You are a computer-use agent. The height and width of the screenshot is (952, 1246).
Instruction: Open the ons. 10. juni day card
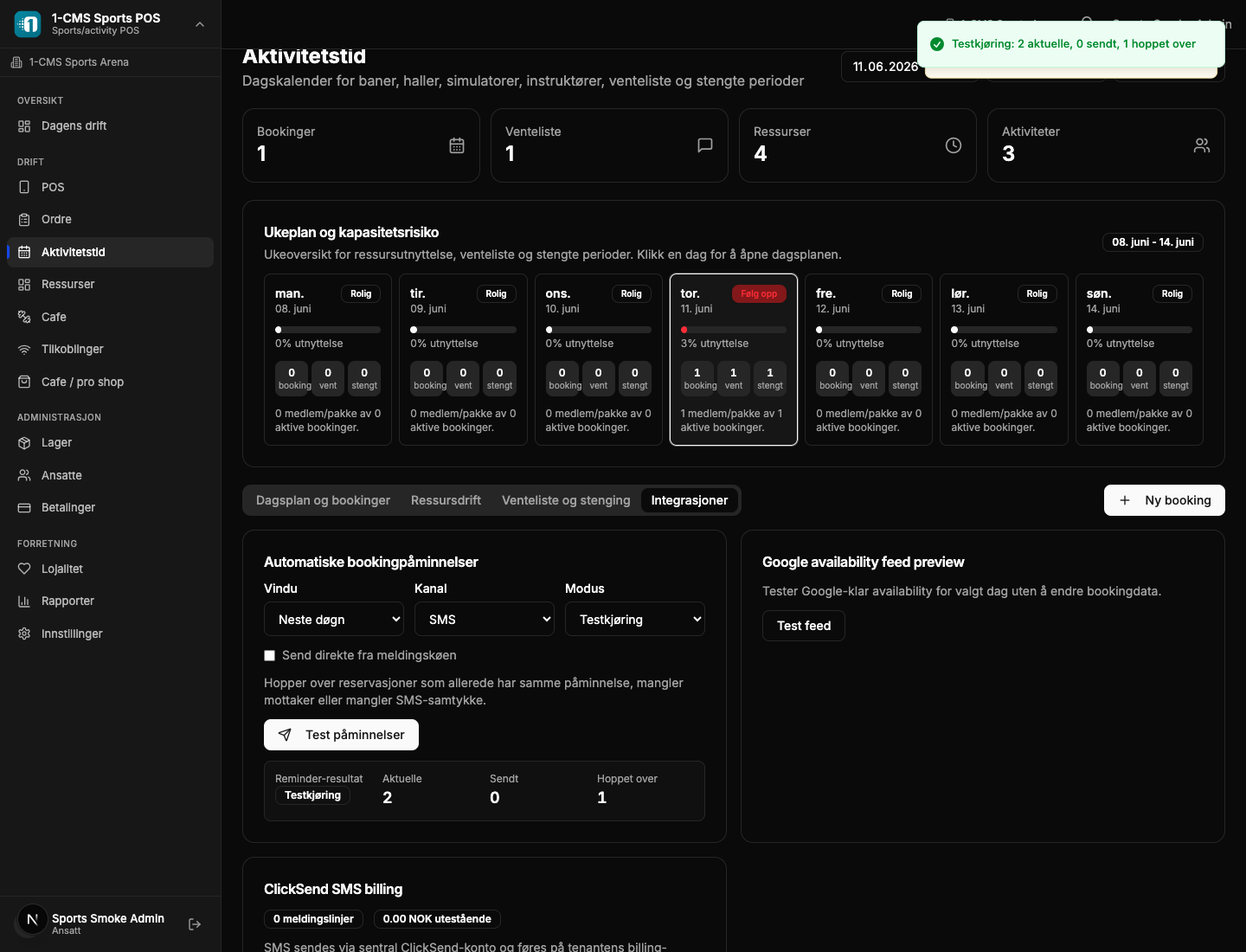pos(598,360)
